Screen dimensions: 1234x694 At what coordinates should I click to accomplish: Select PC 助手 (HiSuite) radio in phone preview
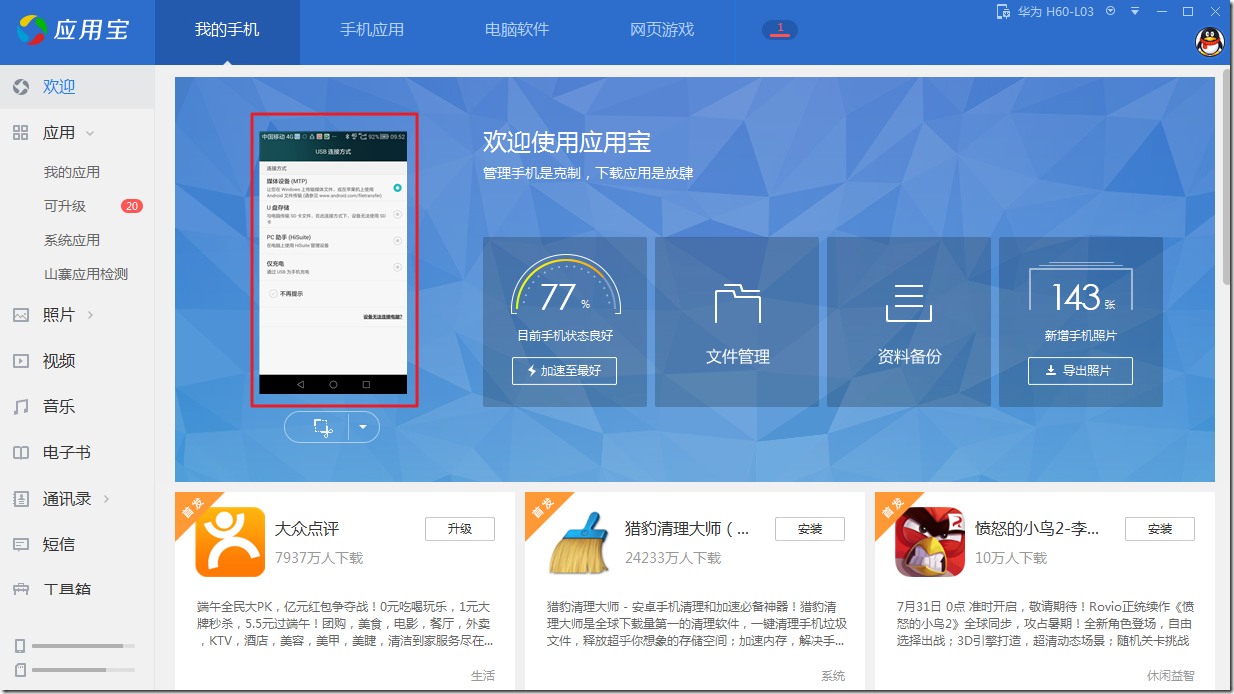397,241
